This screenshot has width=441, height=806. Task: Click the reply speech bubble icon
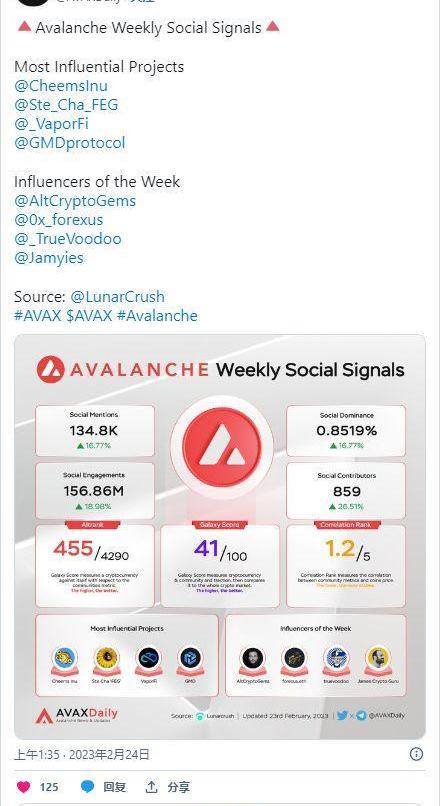[x=88, y=786]
